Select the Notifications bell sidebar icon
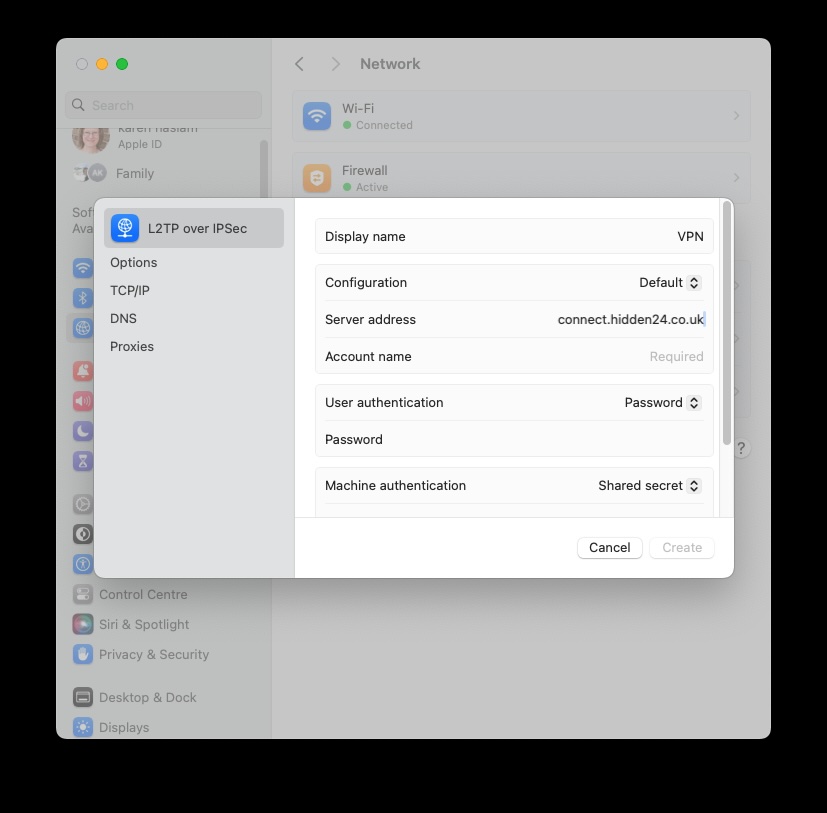The image size is (827, 813). [x=83, y=371]
